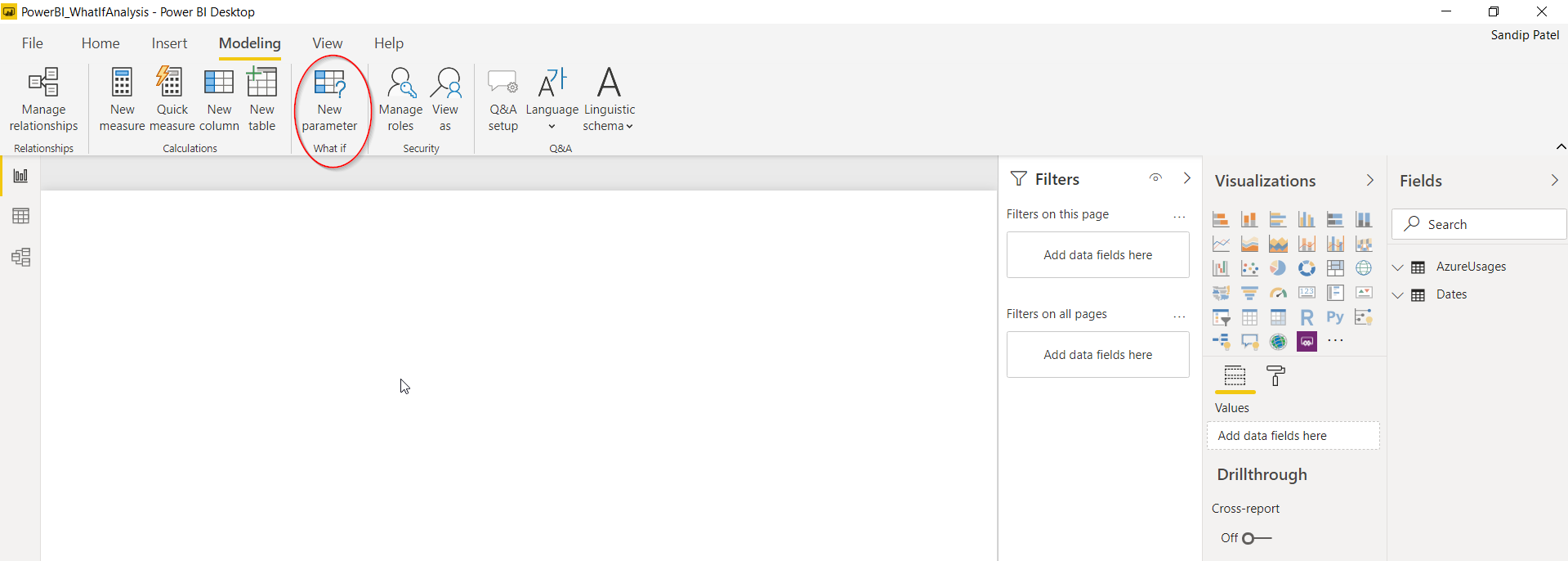Select the Waterfall chart visual

coord(1221,268)
